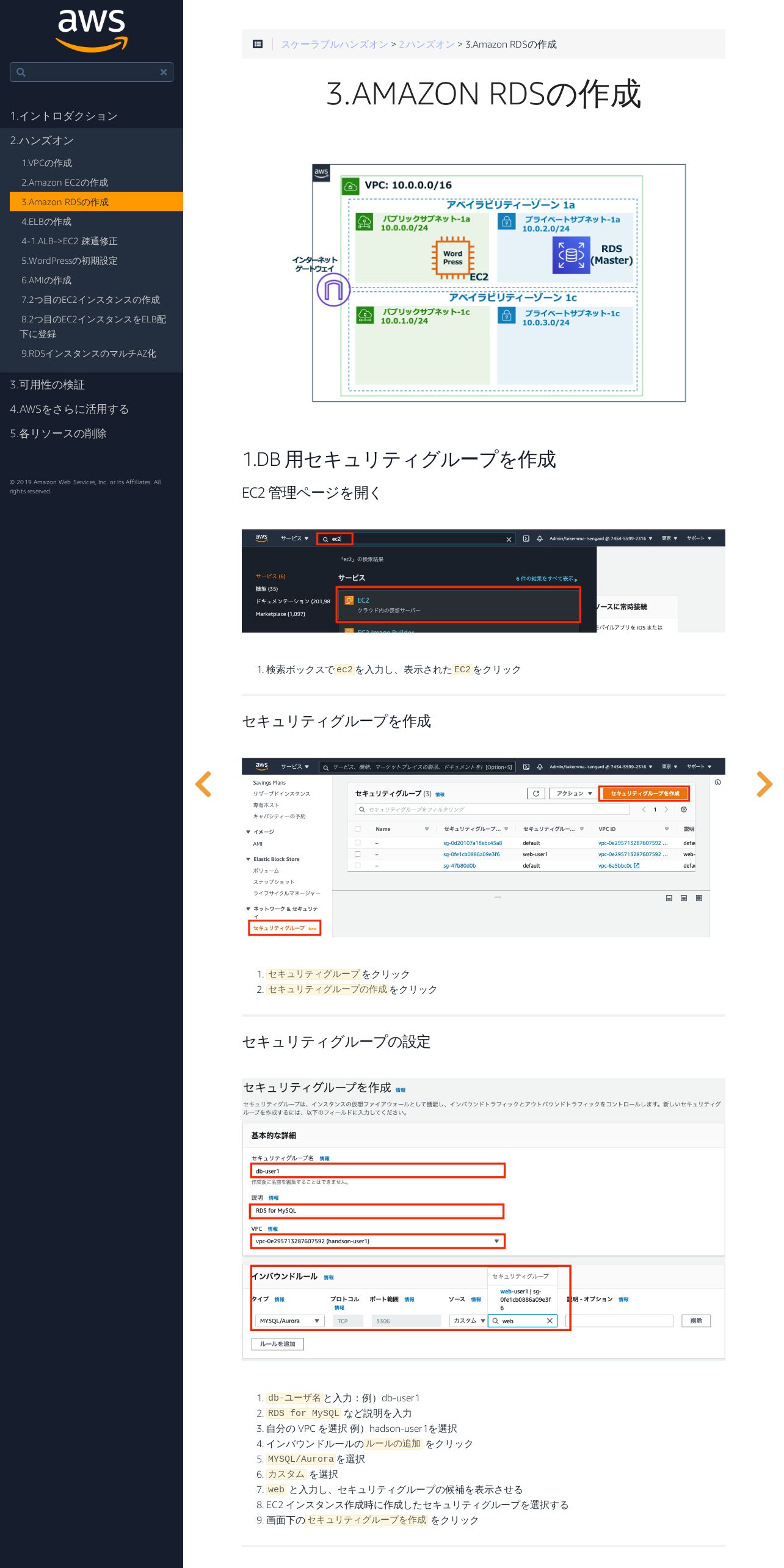This screenshot has width=784, height=1568.
Task: Click the VPC cloud icon in diagram
Action: pos(350,186)
